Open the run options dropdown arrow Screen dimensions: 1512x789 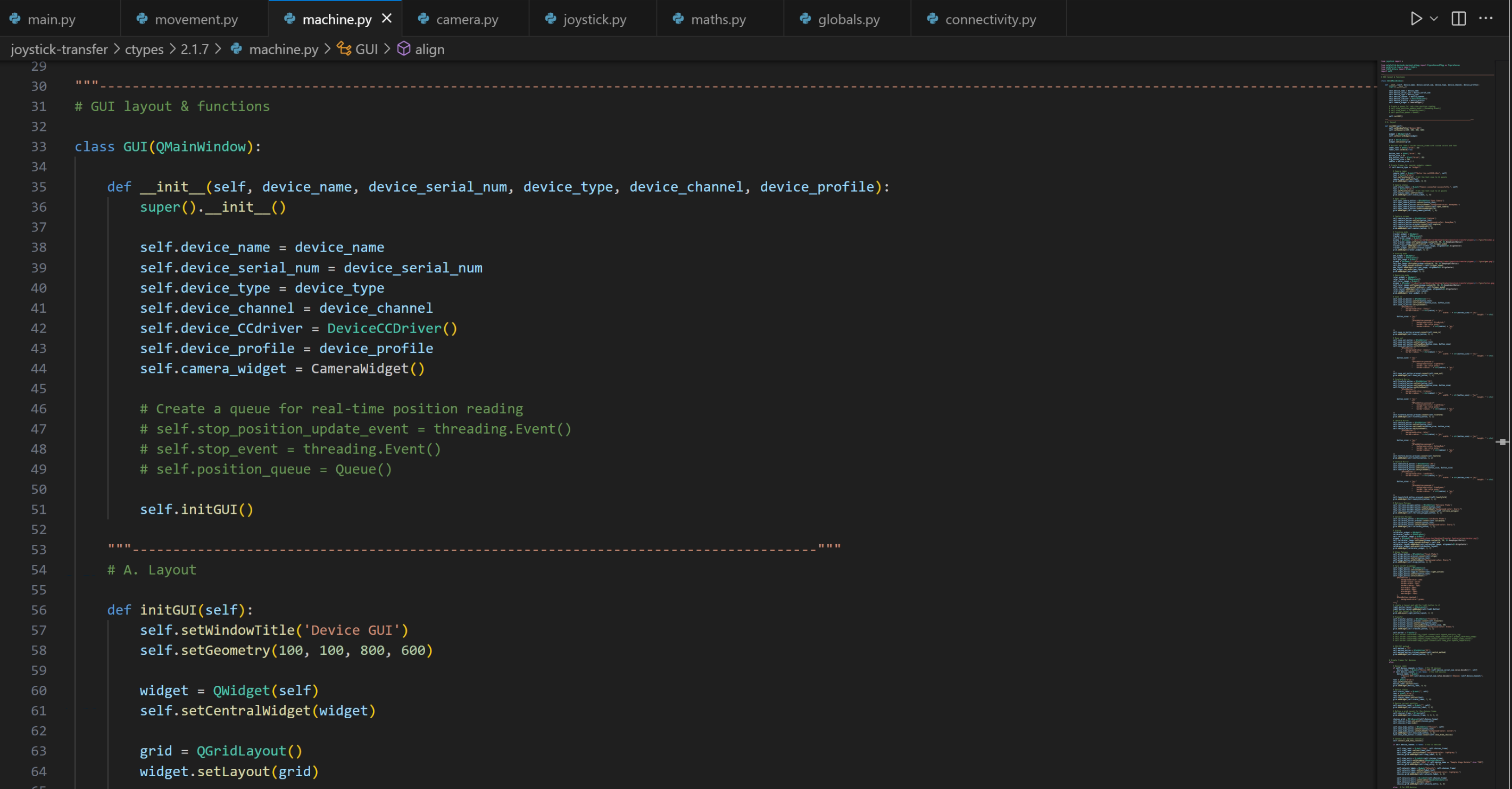coord(1434,19)
